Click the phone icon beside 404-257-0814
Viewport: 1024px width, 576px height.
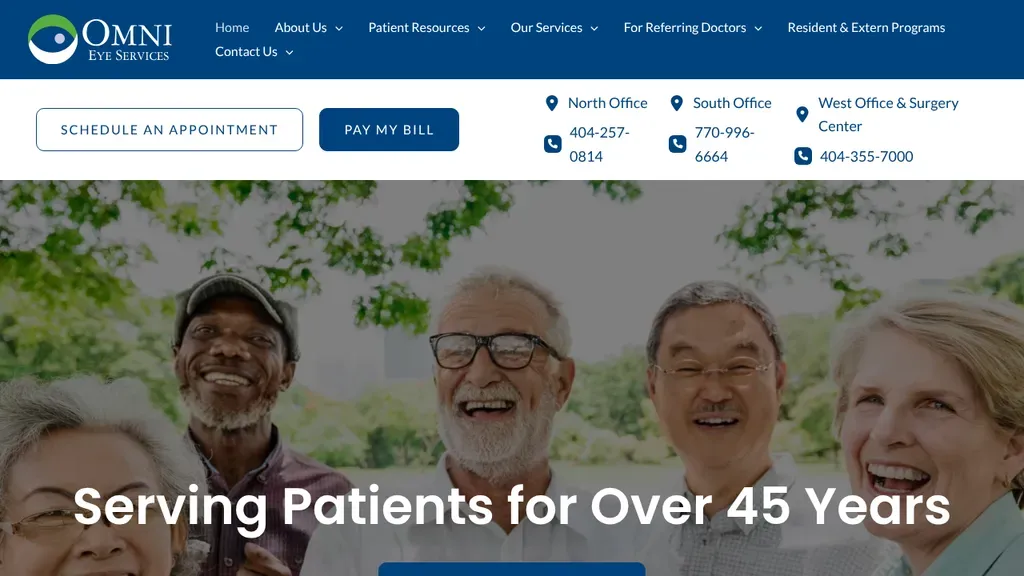click(552, 144)
